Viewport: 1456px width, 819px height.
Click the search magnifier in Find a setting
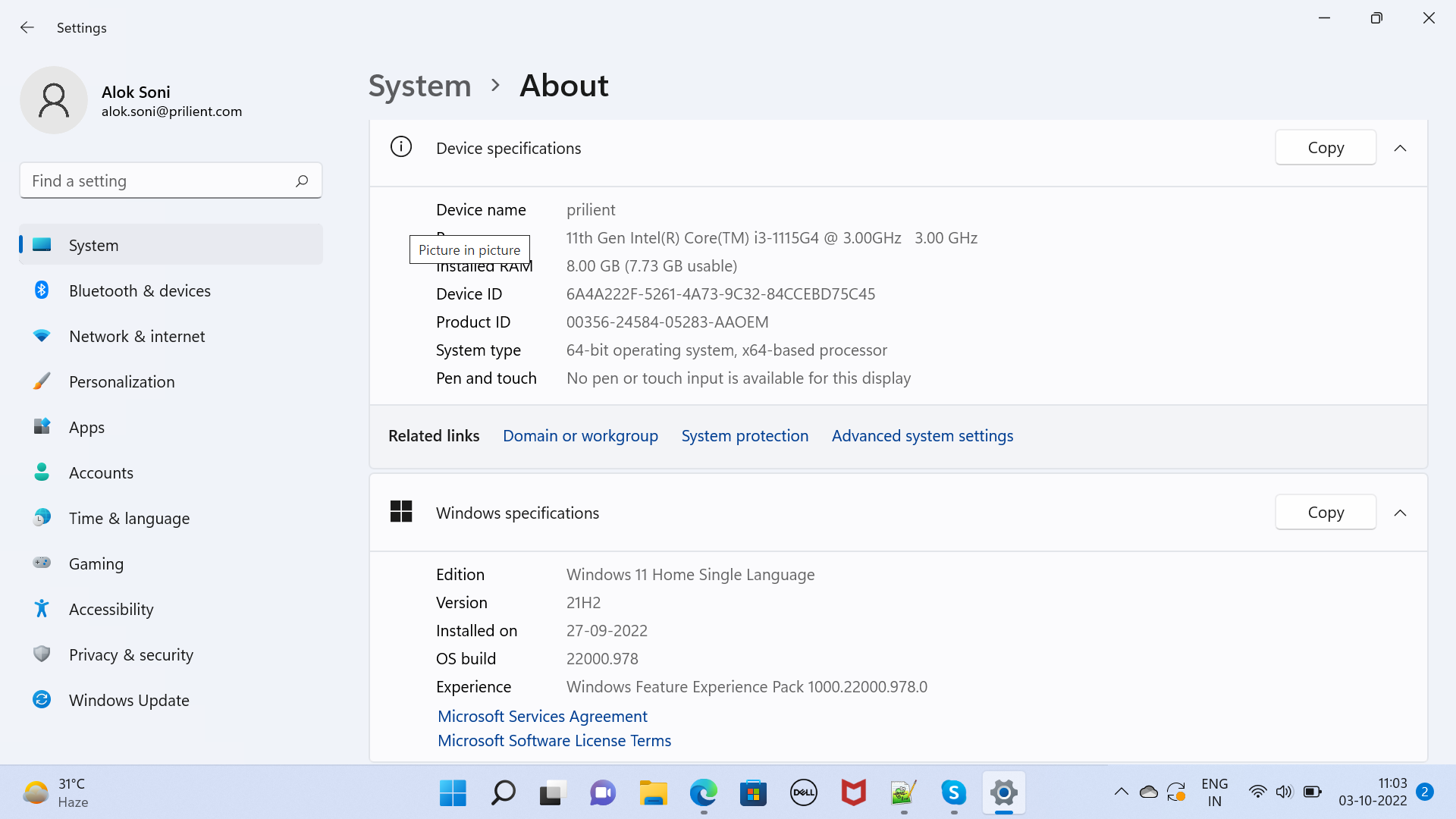click(x=302, y=180)
